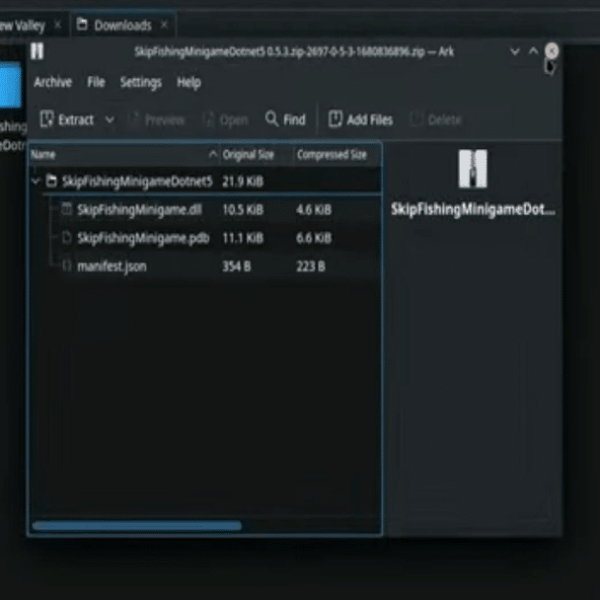
Task: Open the Settings menu
Action: 141,82
